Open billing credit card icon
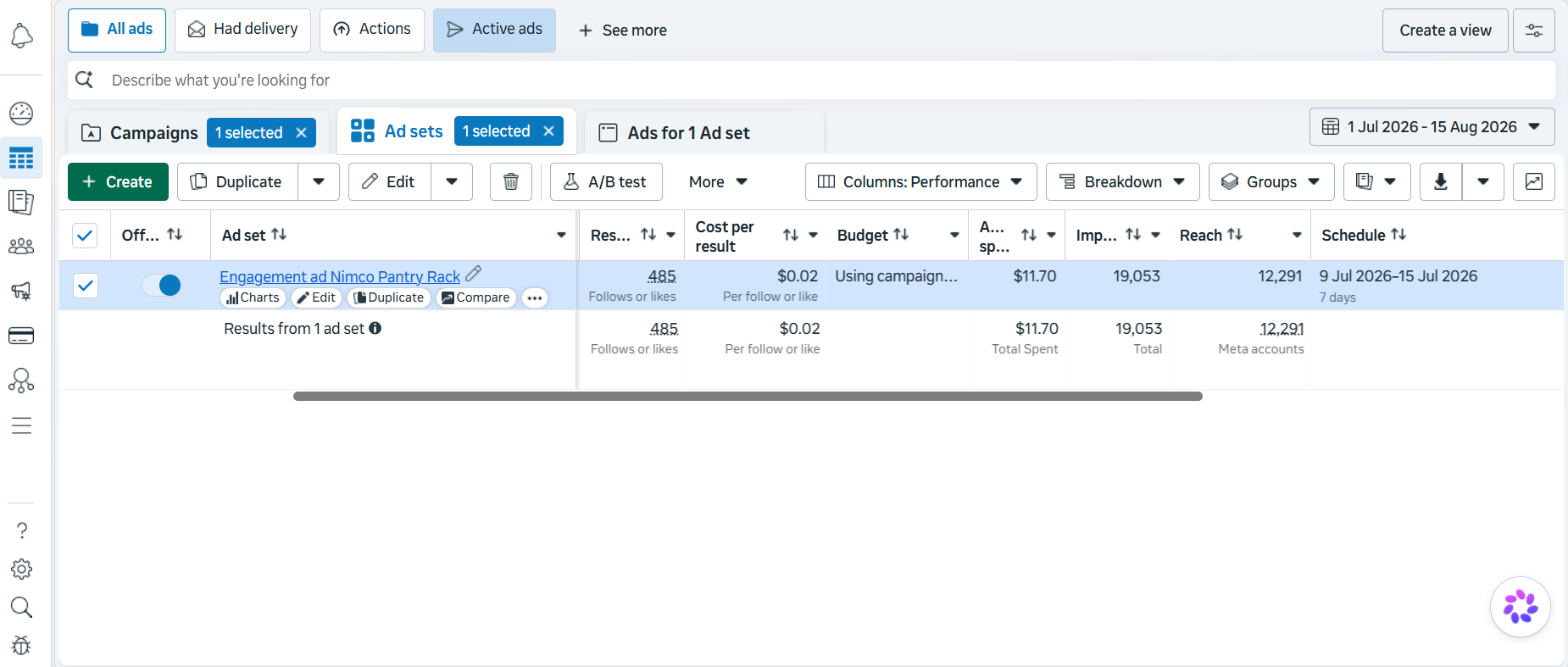The width and height of the screenshot is (1568, 667). 21,336
